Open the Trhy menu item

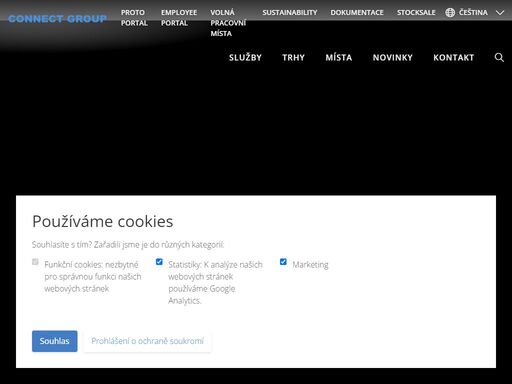[x=293, y=58]
